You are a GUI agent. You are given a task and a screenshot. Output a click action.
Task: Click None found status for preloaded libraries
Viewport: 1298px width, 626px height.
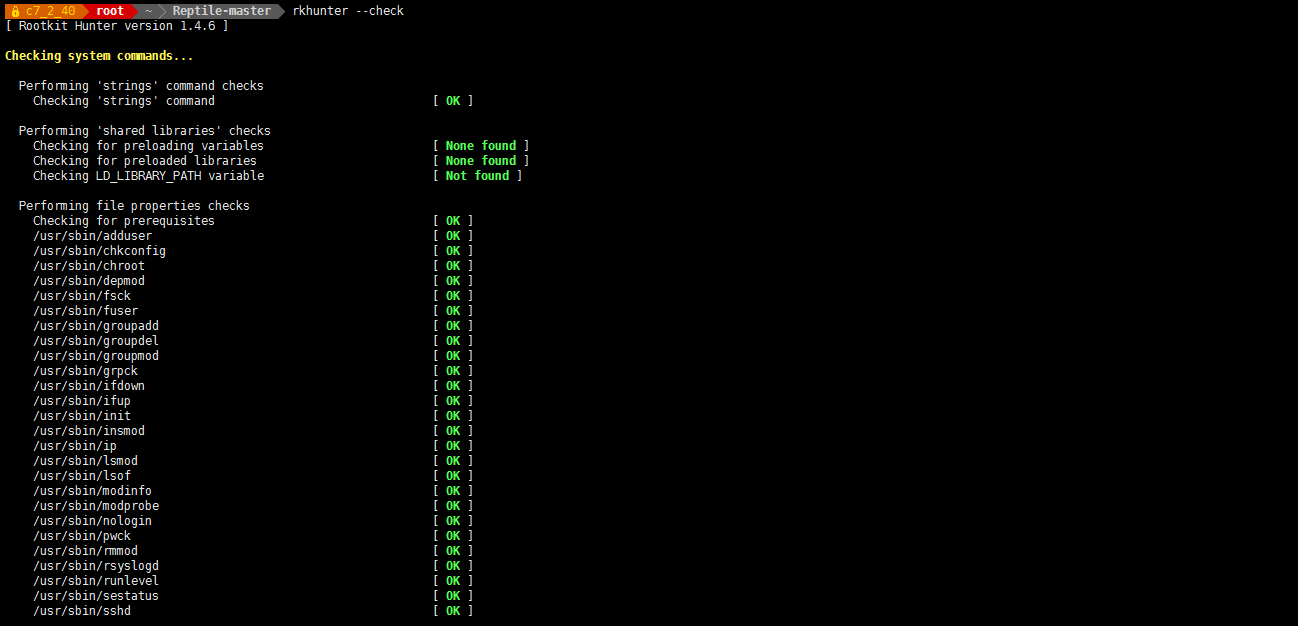[x=481, y=161]
